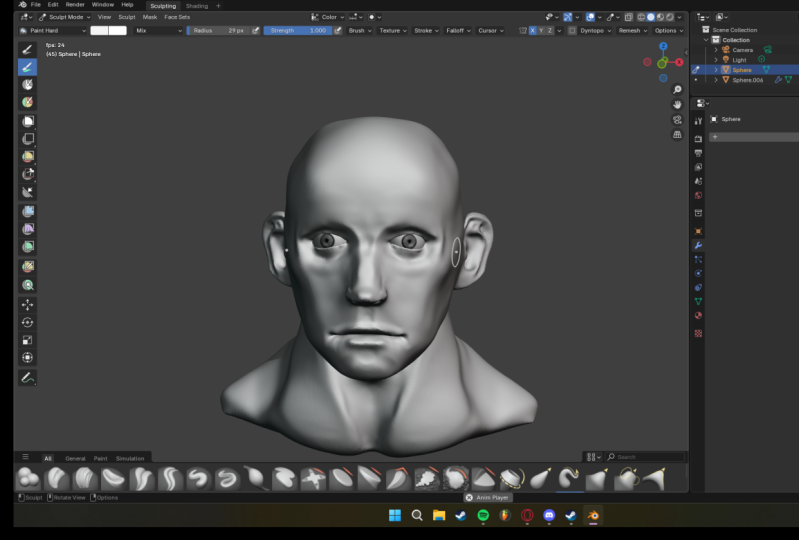Screen dimensions: 799x540
Task: Select the Box Mask tool
Action: click(x=28, y=121)
